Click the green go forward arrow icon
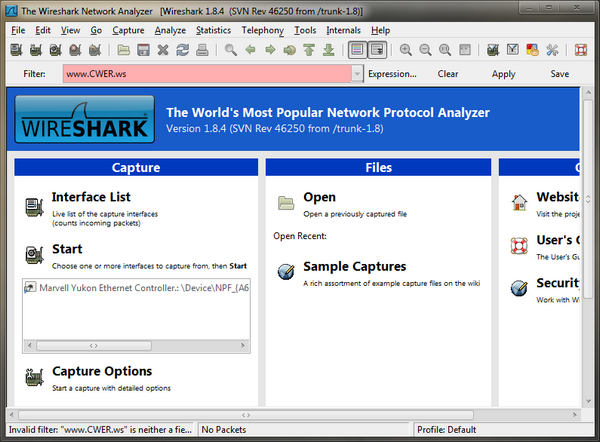 [270, 50]
